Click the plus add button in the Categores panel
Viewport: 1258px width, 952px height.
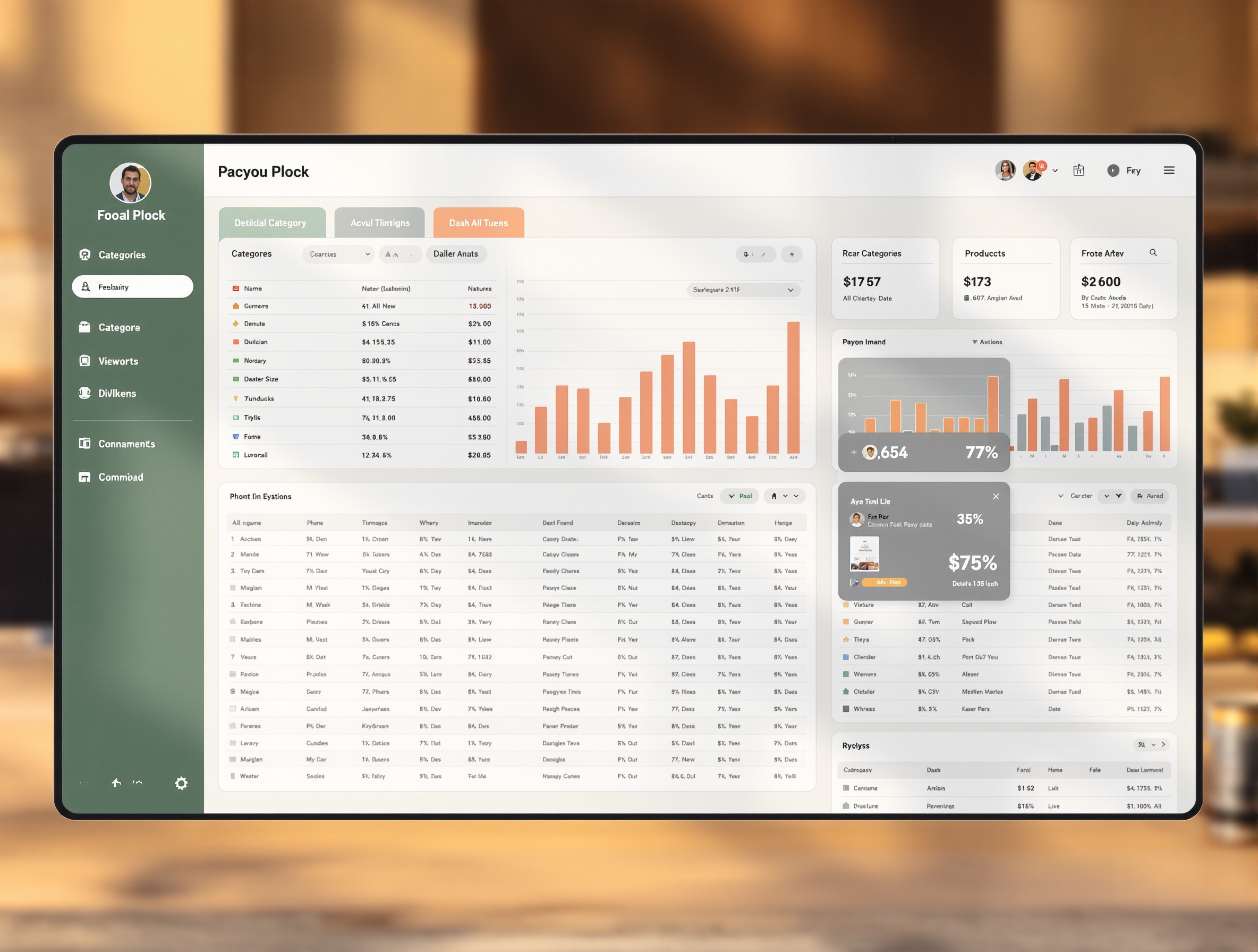792,254
